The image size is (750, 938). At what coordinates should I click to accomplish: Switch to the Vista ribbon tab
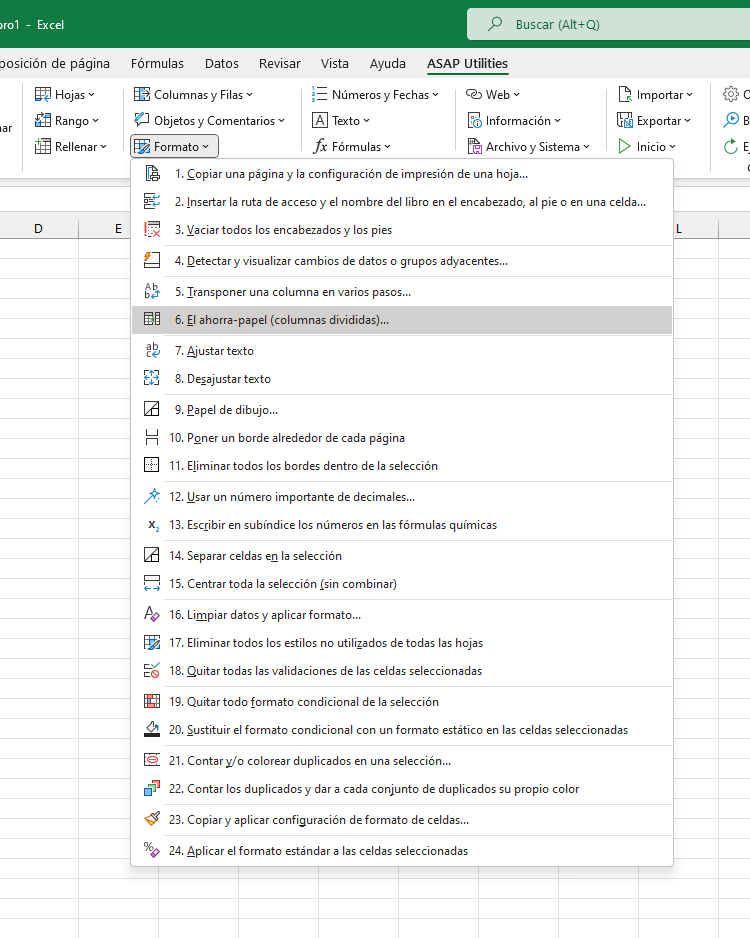point(334,63)
